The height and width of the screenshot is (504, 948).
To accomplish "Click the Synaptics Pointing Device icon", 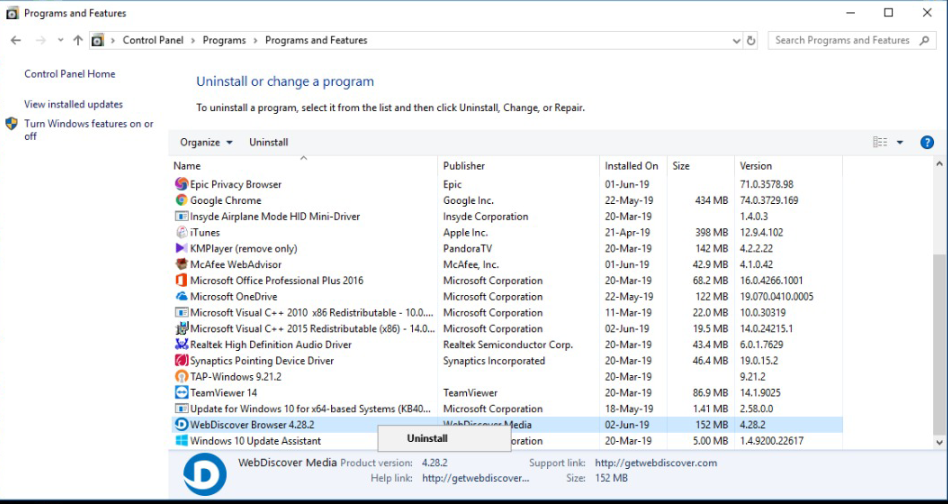I will pos(181,361).
